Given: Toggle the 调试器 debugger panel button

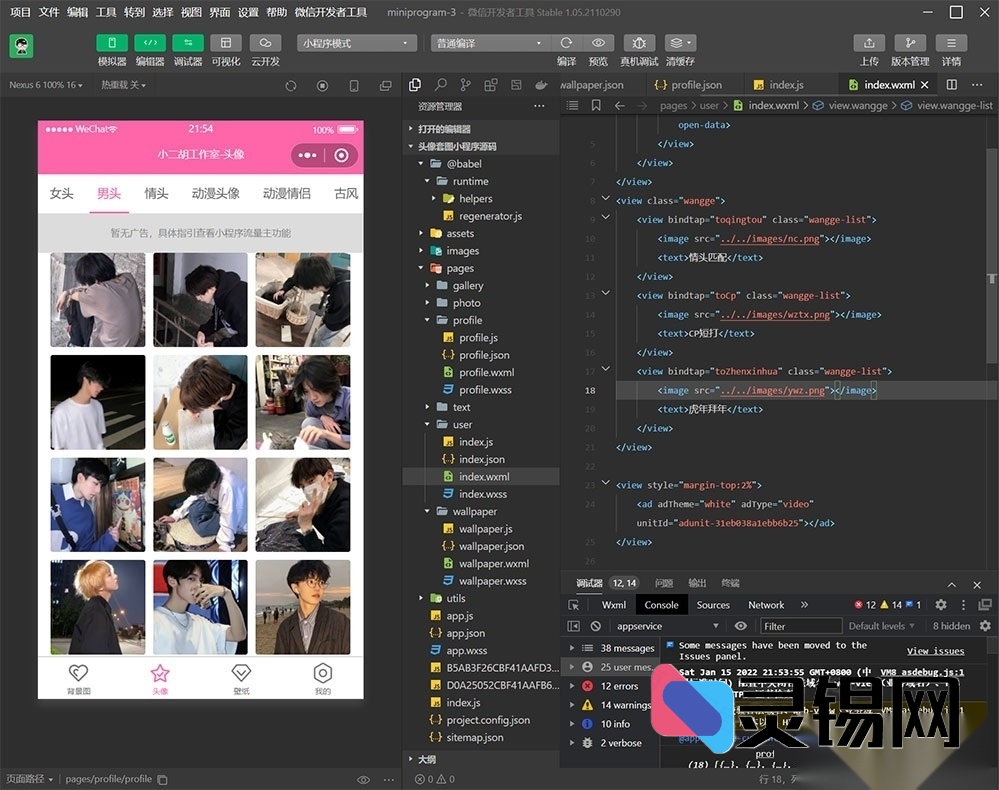Looking at the screenshot, I should tap(187, 43).
